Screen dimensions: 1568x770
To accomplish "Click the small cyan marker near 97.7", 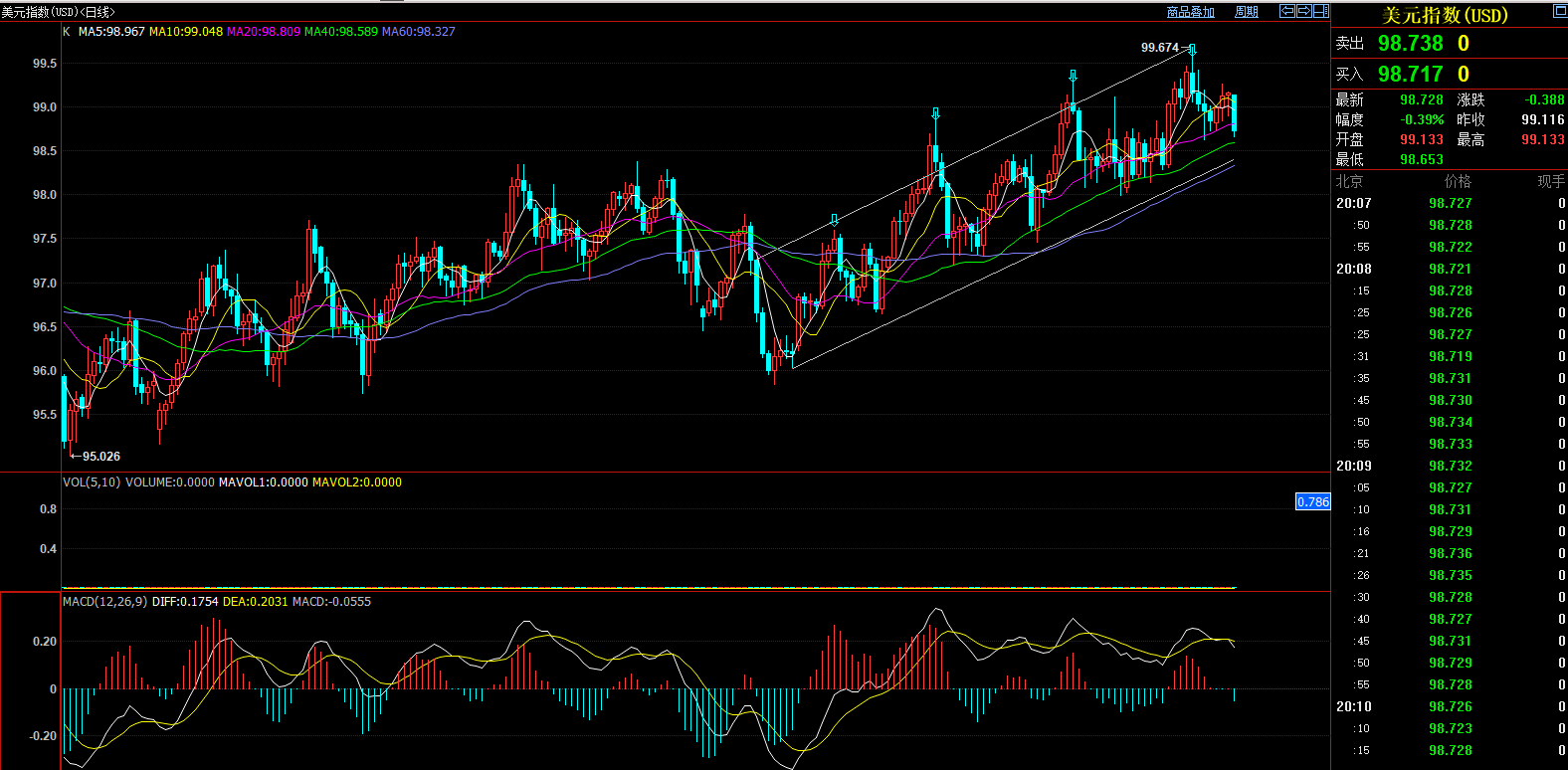I will tap(834, 220).
